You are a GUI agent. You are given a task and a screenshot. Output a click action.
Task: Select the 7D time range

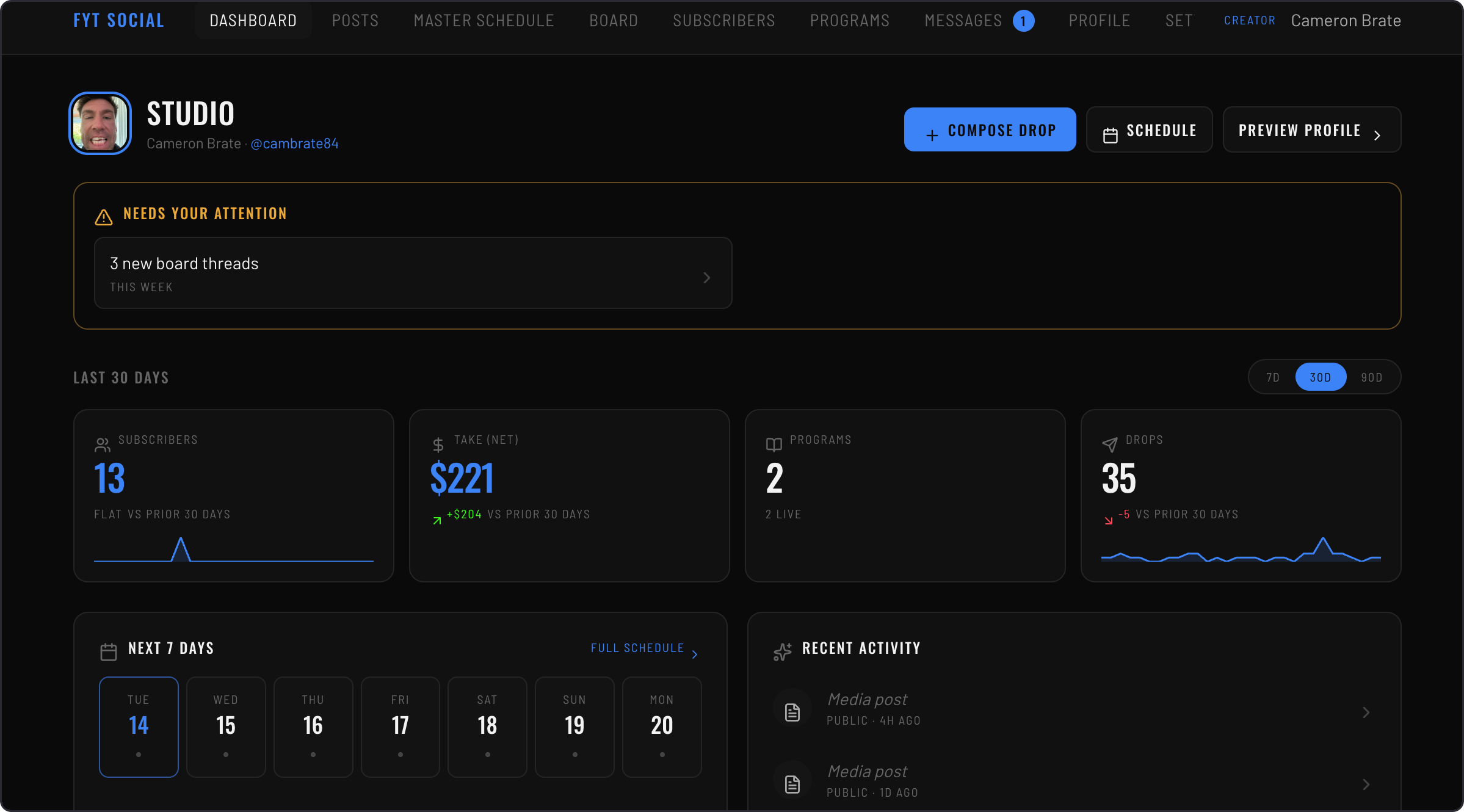pos(1273,377)
